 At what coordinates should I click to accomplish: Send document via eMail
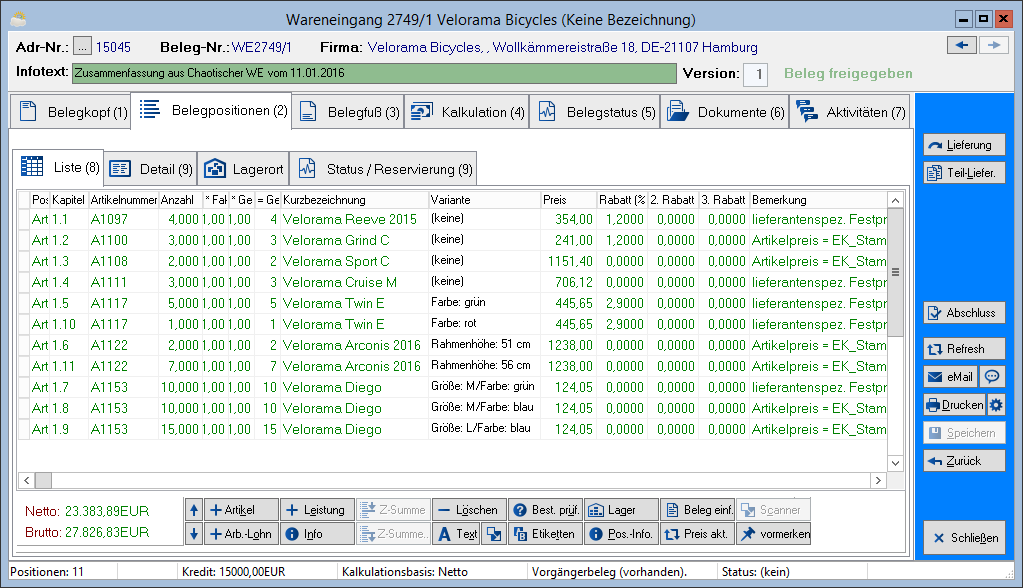tap(951, 377)
